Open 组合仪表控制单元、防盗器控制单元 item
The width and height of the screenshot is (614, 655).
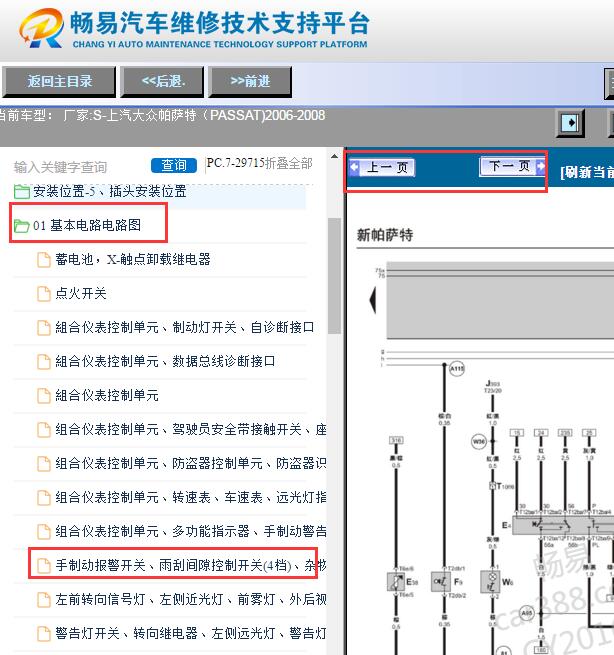click(x=191, y=463)
